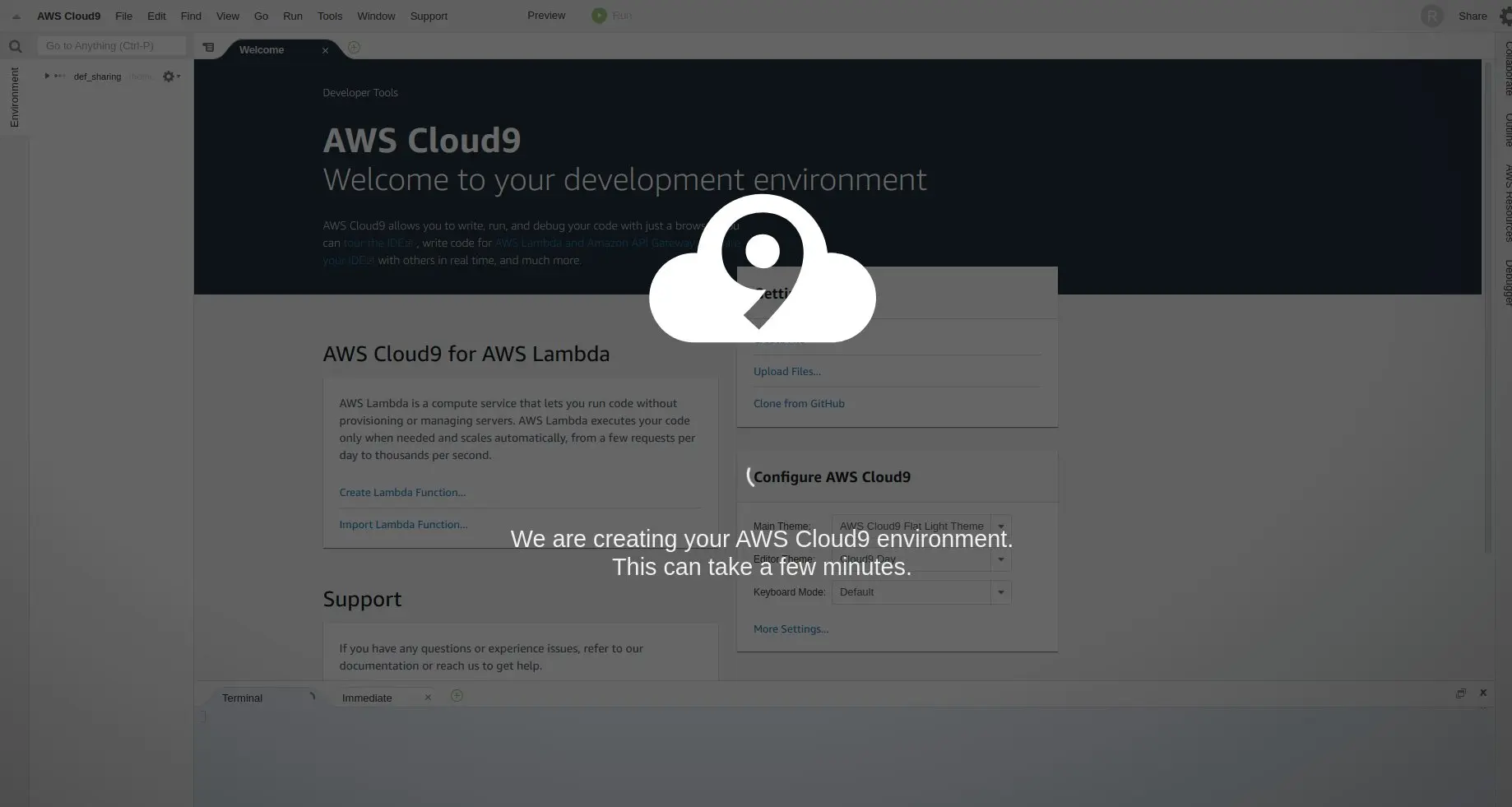Click inside the terminal console area

click(x=844, y=757)
